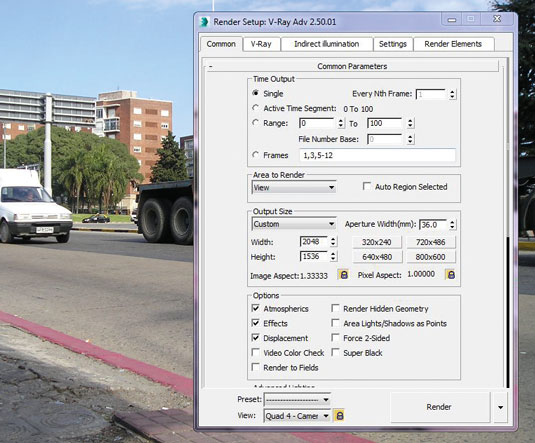The height and width of the screenshot is (443, 535).
Task: Choose the 800x600 preset size
Action: click(431, 257)
